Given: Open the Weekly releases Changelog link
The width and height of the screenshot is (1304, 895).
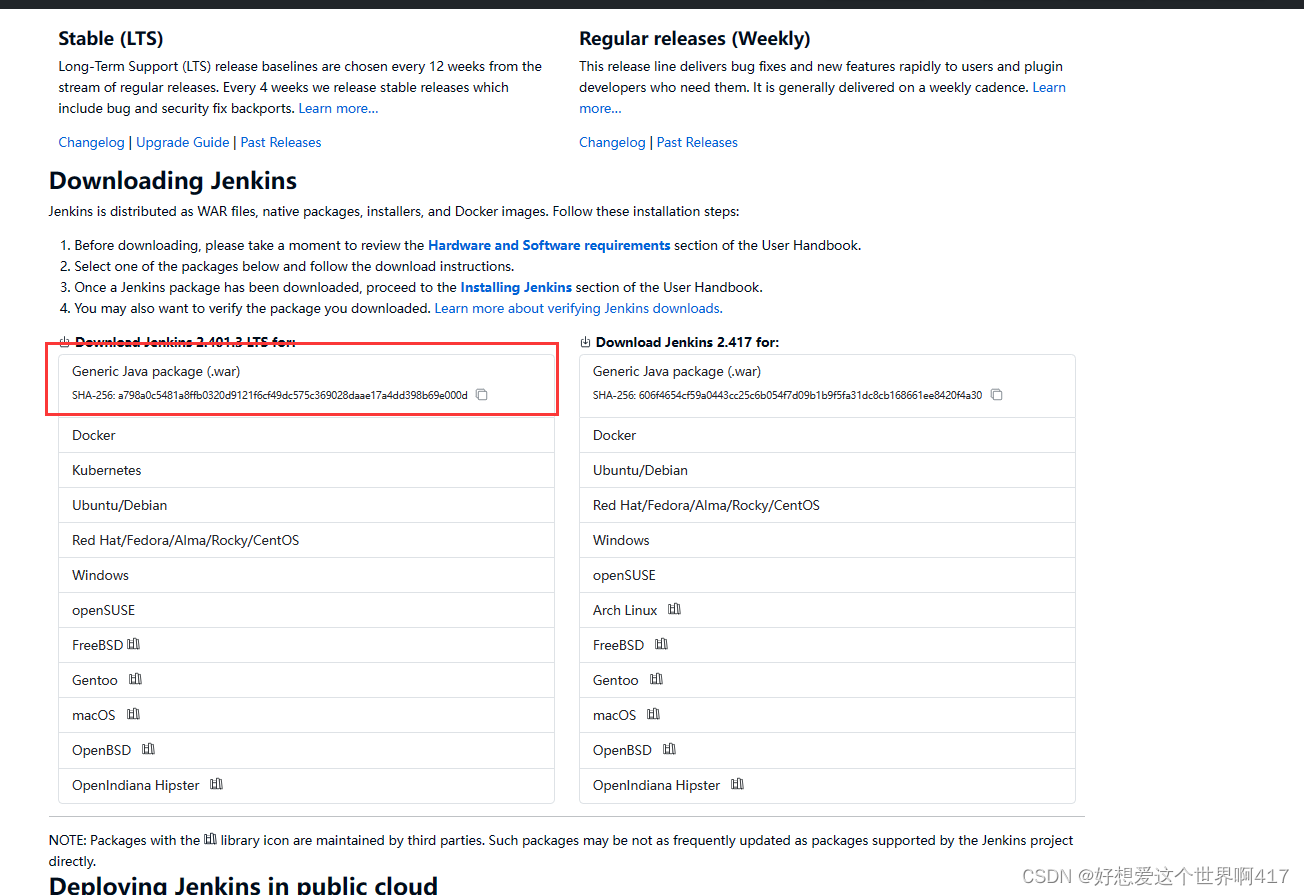Looking at the screenshot, I should click(x=612, y=142).
